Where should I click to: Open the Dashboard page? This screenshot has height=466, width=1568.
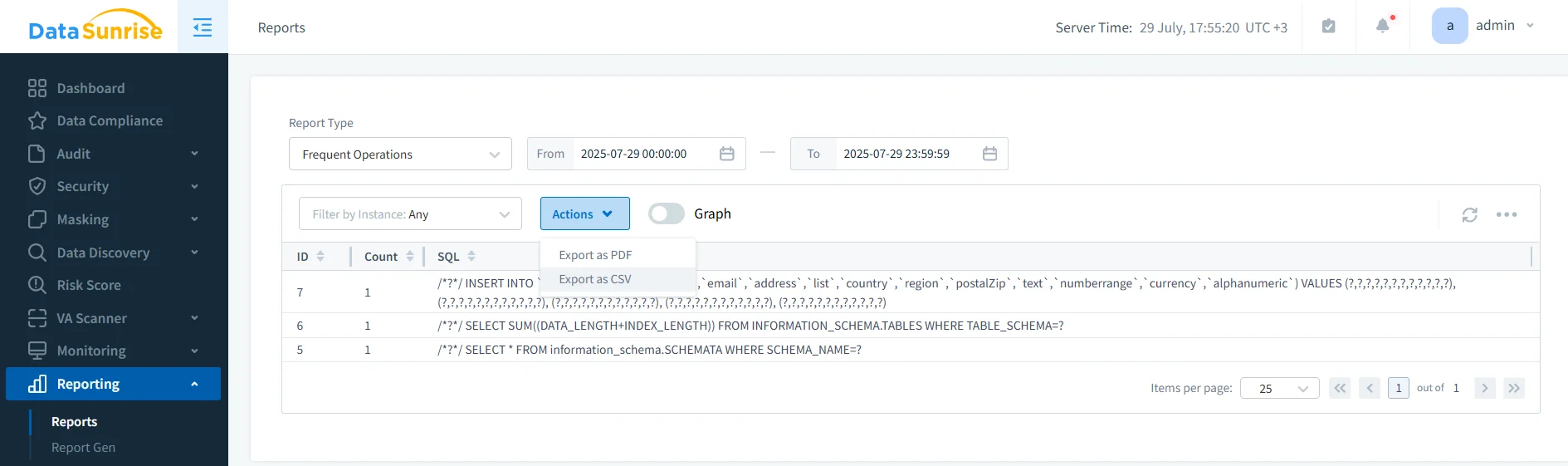90,88
